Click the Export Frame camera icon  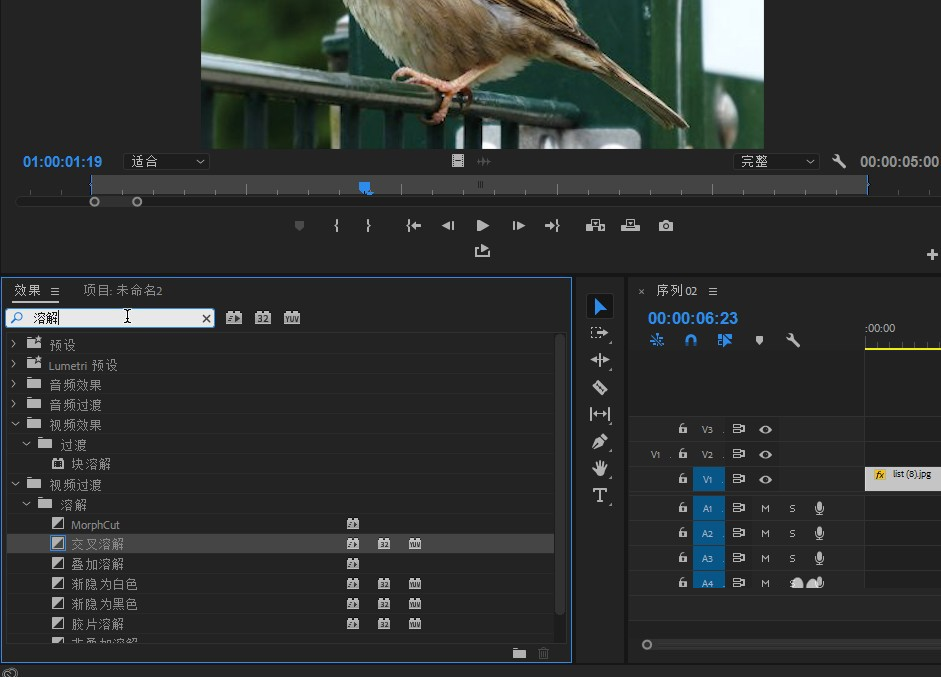tap(666, 226)
